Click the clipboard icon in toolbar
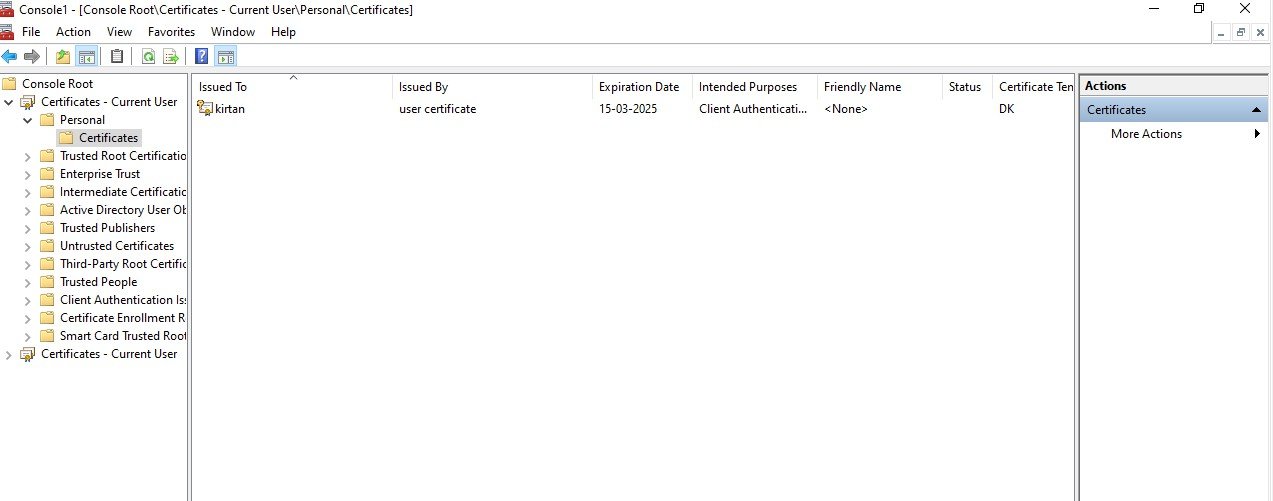The height and width of the screenshot is (501, 1273). click(117, 57)
